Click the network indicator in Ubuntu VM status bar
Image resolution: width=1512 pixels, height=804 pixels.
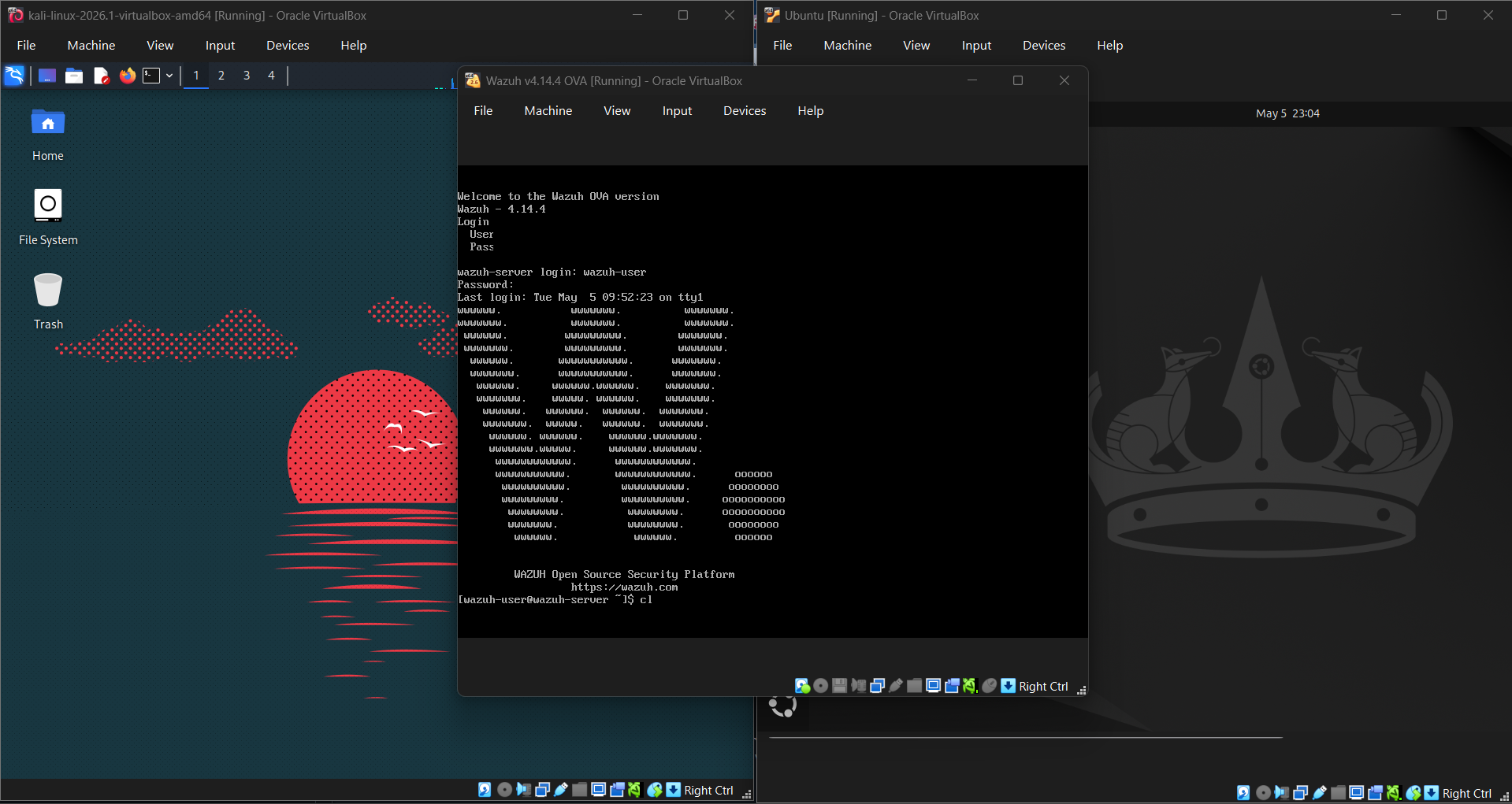coord(1301,793)
